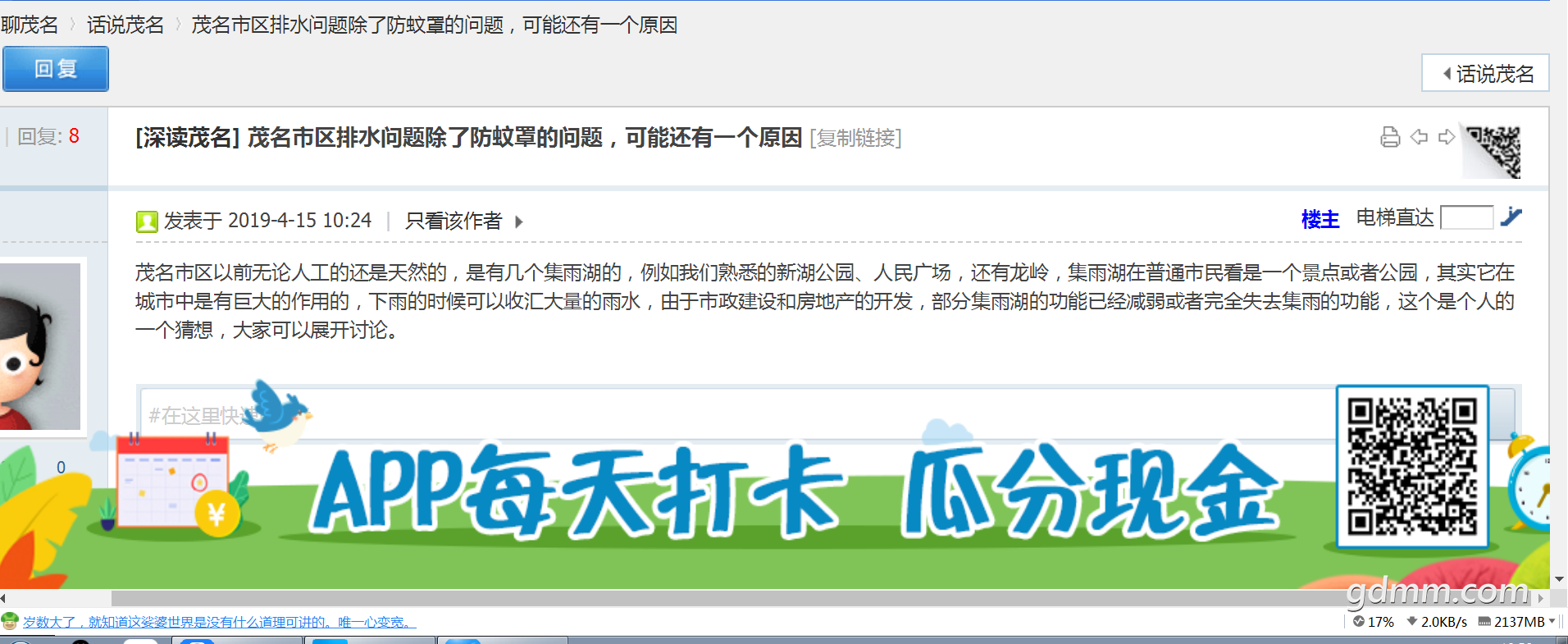1568x644 pixels.
Task: Go to previous thread using left arrow
Action: (1419, 137)
